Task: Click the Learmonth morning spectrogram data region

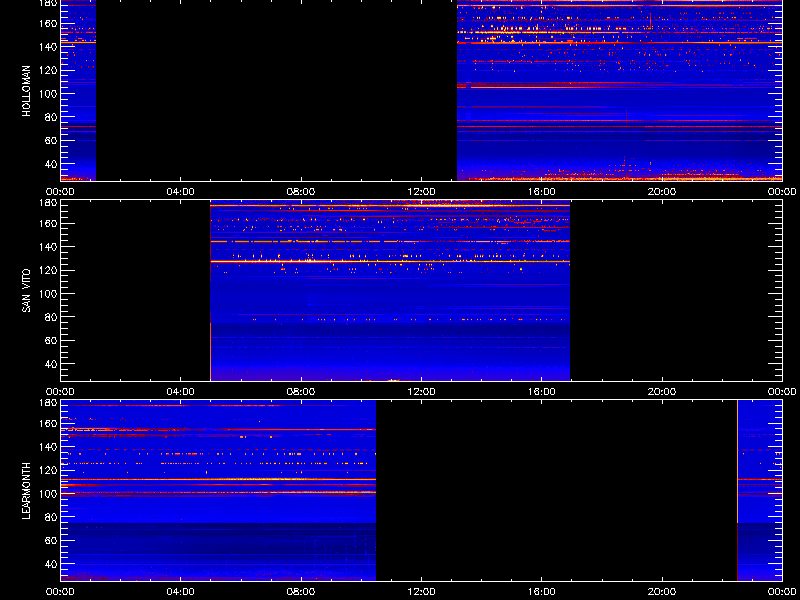Action: pos(218,490)
